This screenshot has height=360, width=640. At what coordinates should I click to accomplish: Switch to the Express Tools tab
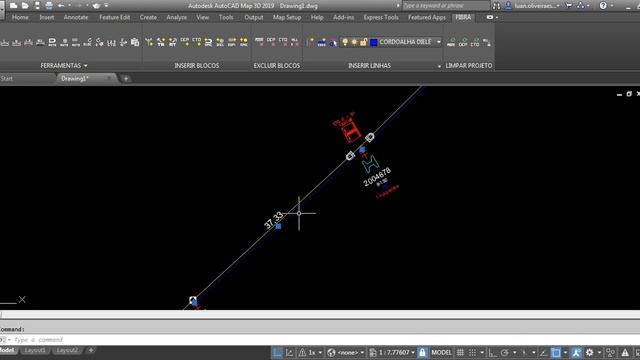click(x=381, y=17)
